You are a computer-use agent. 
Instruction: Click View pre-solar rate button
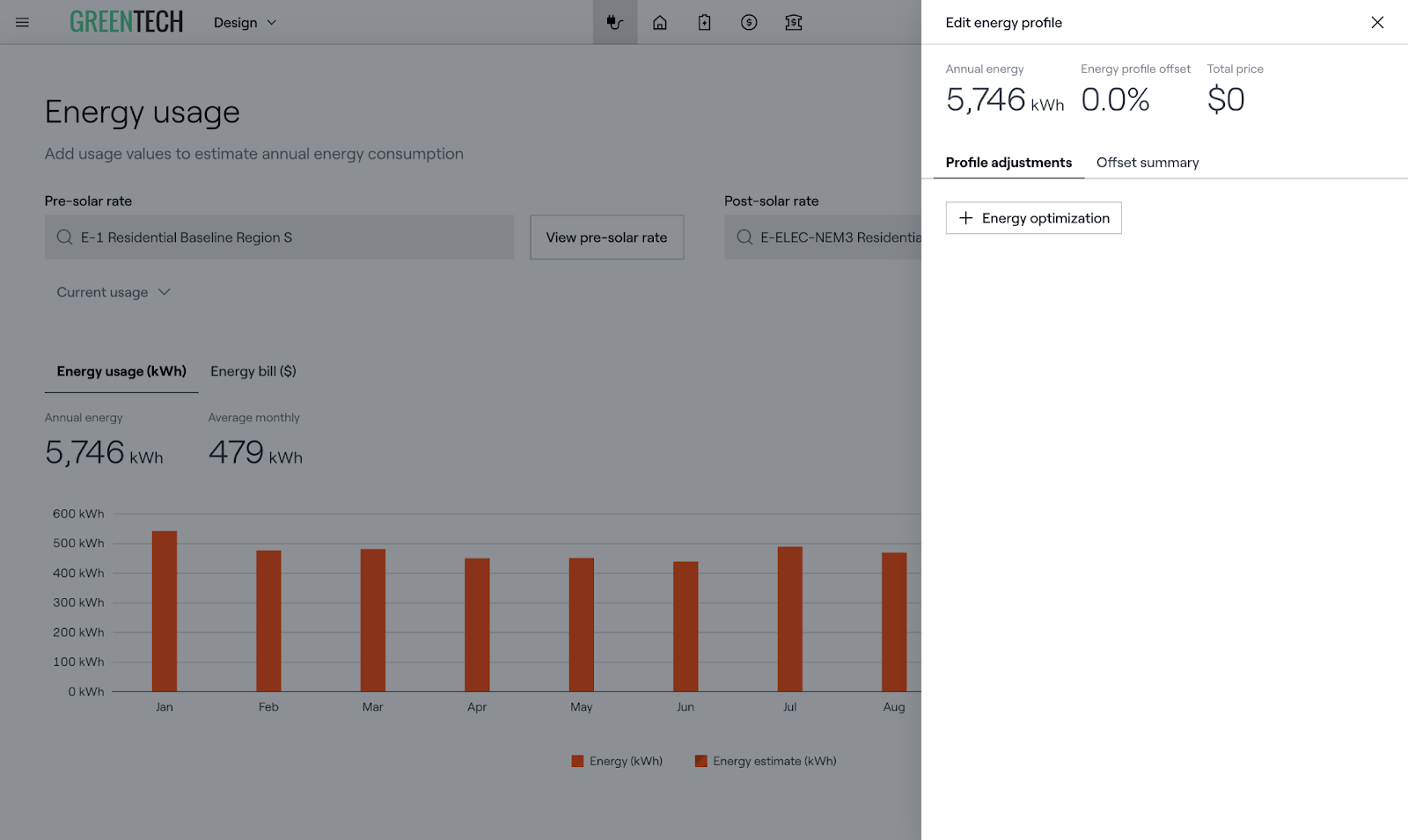(606, 237)
